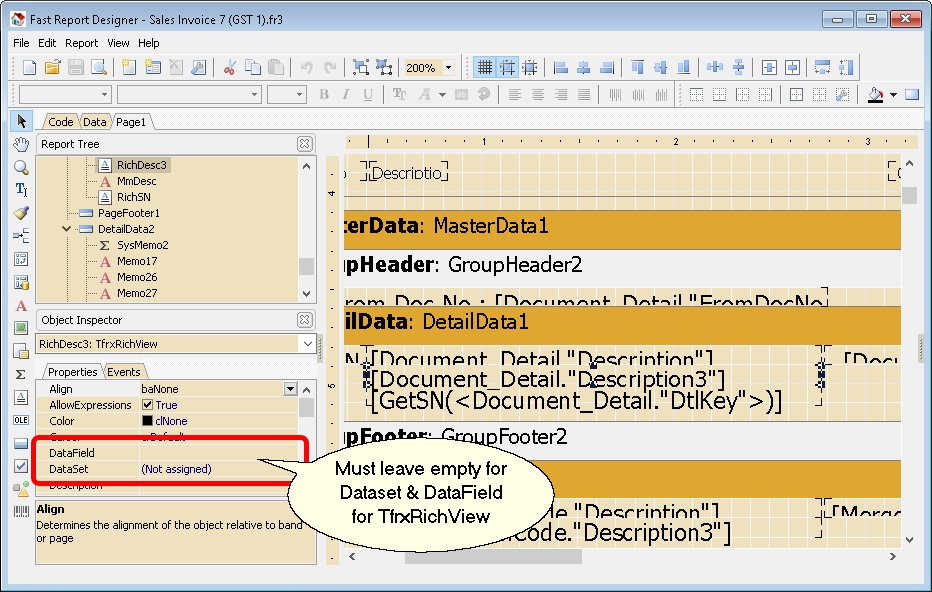Viewport: 932px width, 592px height.
Task: Switch to the Code tab
Action: coord(61,122)
